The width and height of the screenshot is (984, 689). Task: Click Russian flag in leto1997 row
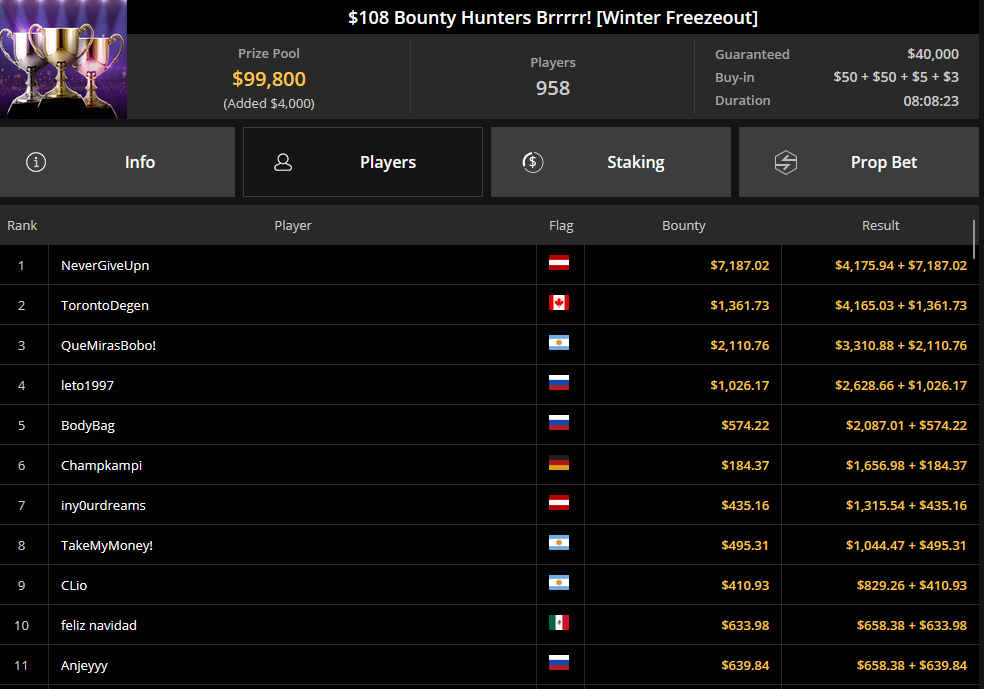pyautogui.click(x=559, y=383)
